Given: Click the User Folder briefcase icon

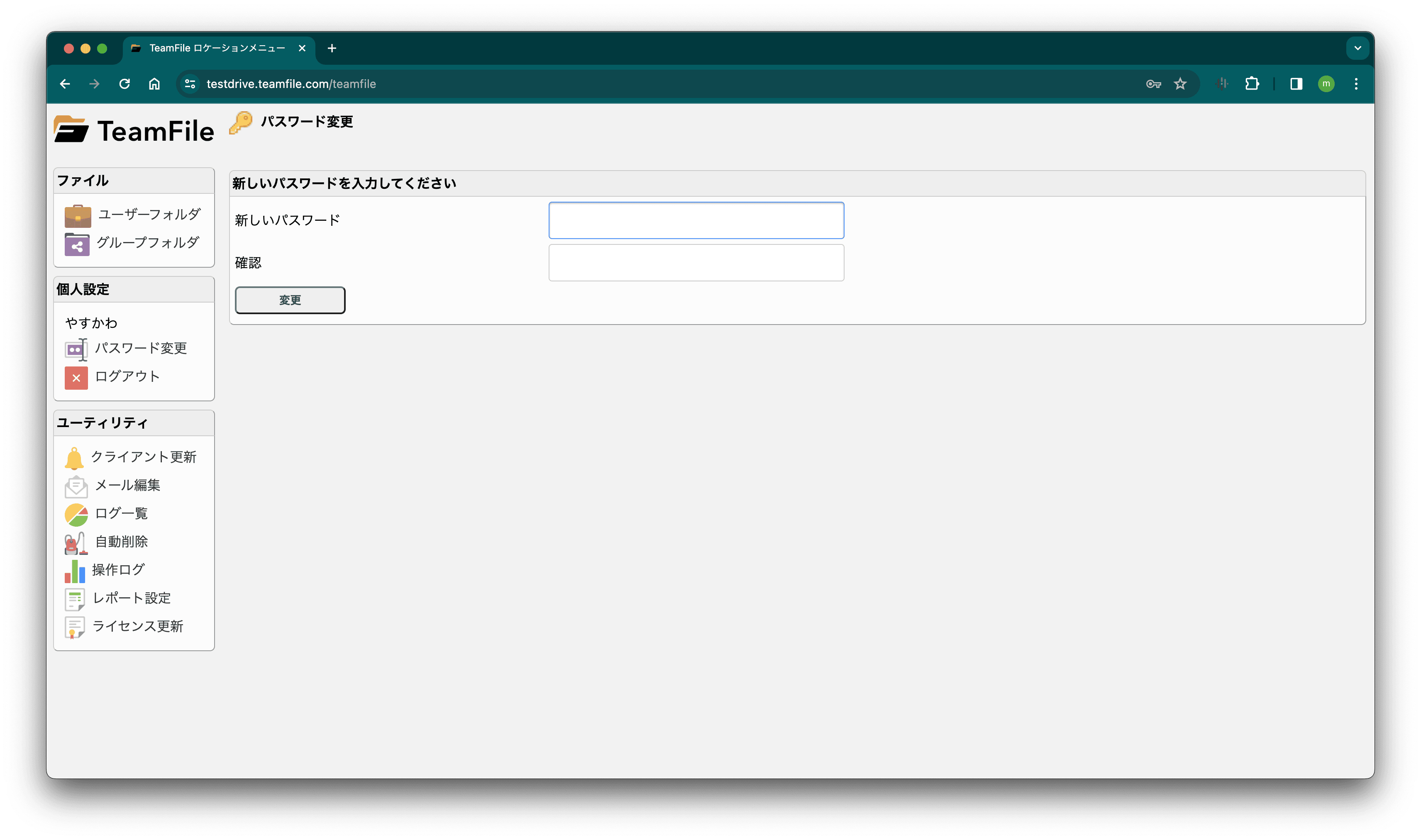Looking at the screenshot, I should pyautogui.click(x=78, y=216).
